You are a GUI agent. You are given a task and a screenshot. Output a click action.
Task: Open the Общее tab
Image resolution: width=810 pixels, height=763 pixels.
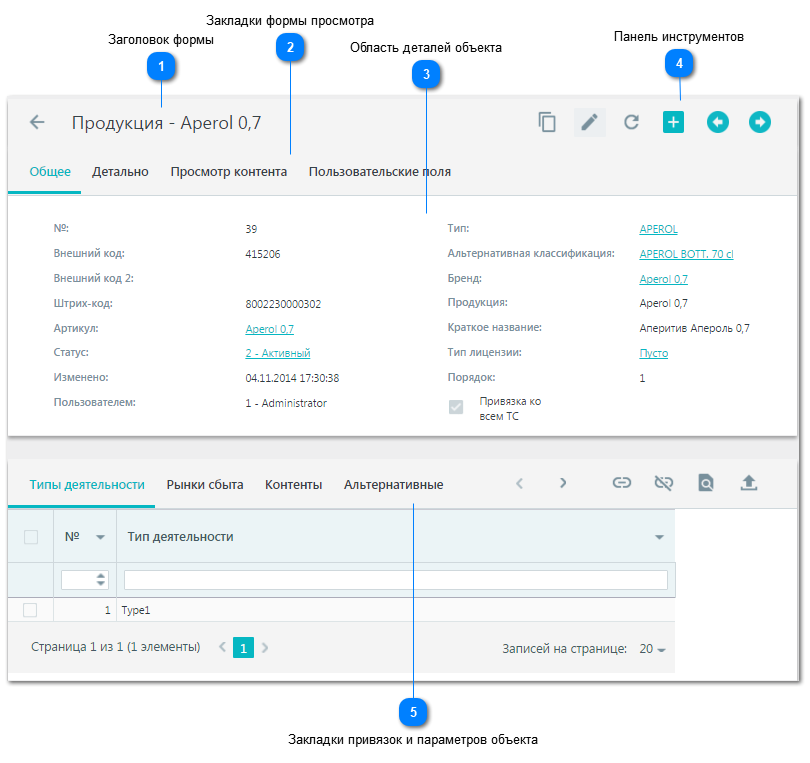pos(50,172)
